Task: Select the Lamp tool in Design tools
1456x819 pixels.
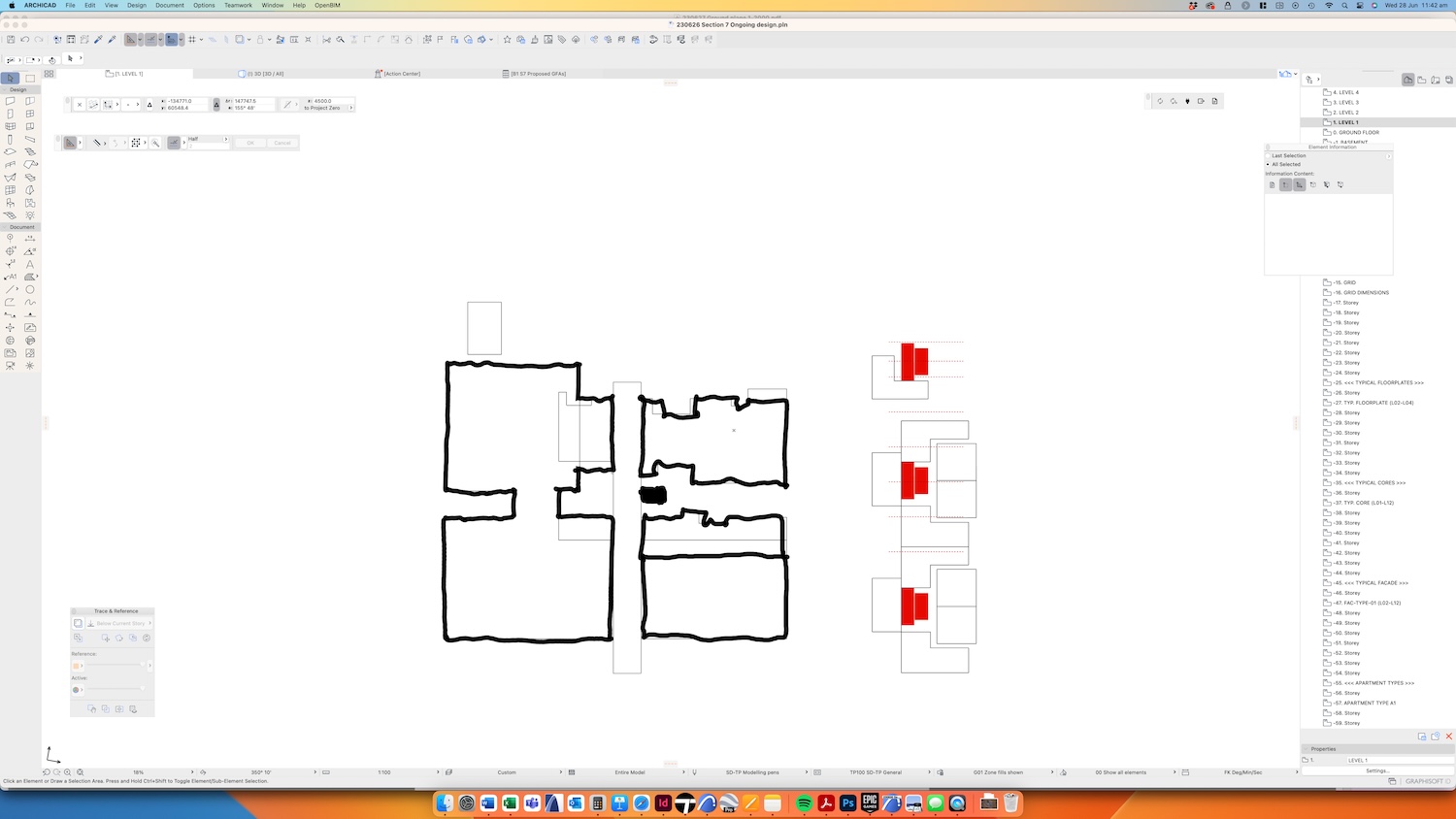Action: (x=30, y=215)
